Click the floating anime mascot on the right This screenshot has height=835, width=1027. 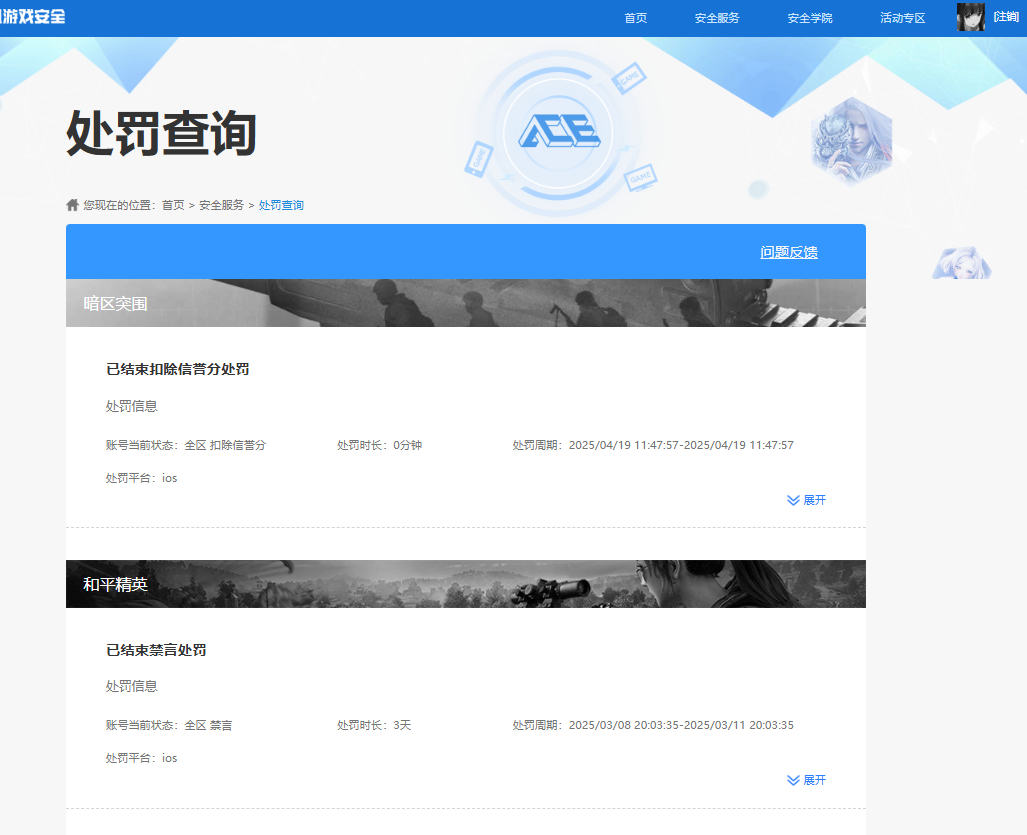pos(961,264)
